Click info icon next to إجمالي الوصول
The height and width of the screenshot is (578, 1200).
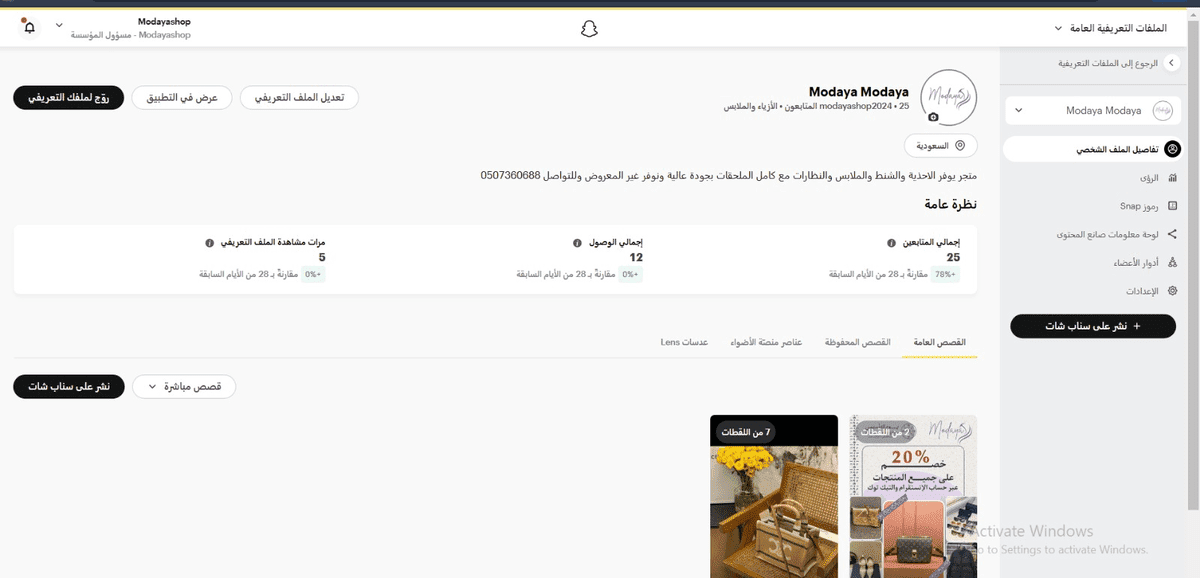pos(577,243)
